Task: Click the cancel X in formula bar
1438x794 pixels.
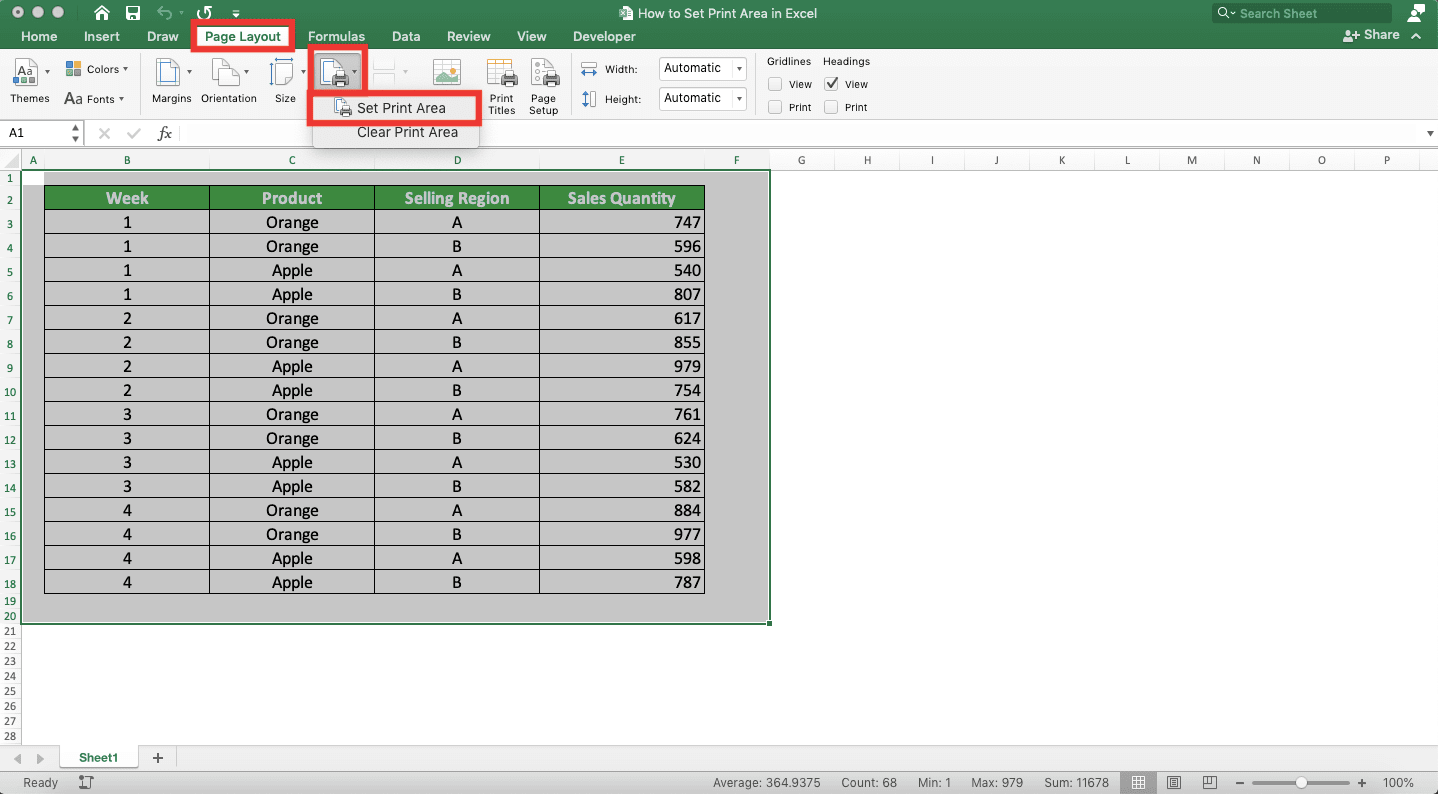Action: coord(104,133)
